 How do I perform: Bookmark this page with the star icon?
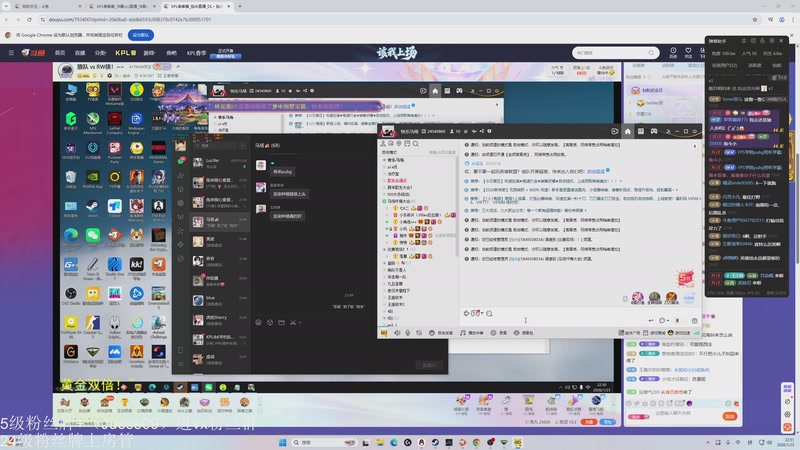point(755,19)
